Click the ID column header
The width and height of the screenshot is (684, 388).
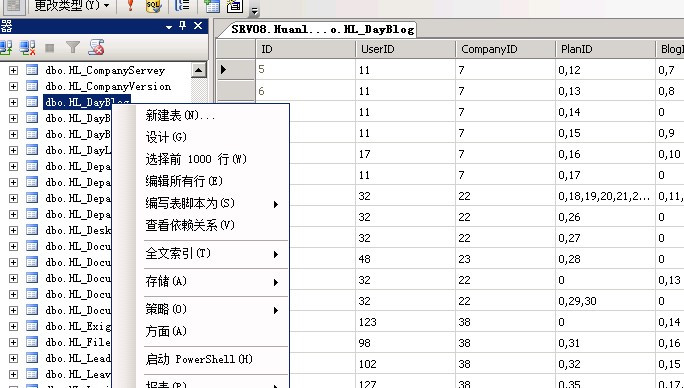(305, 49)
